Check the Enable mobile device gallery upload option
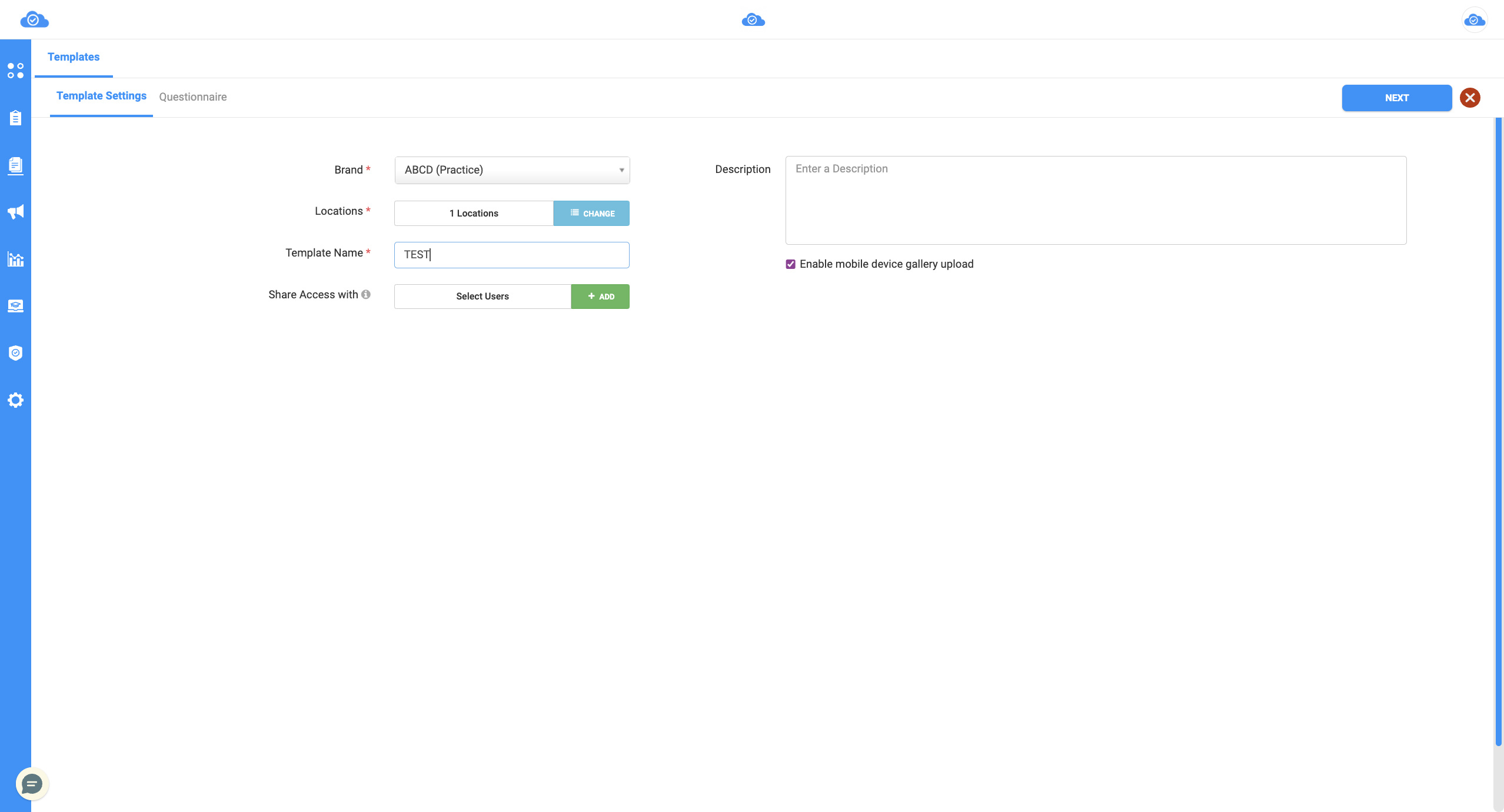 [790, 264]
